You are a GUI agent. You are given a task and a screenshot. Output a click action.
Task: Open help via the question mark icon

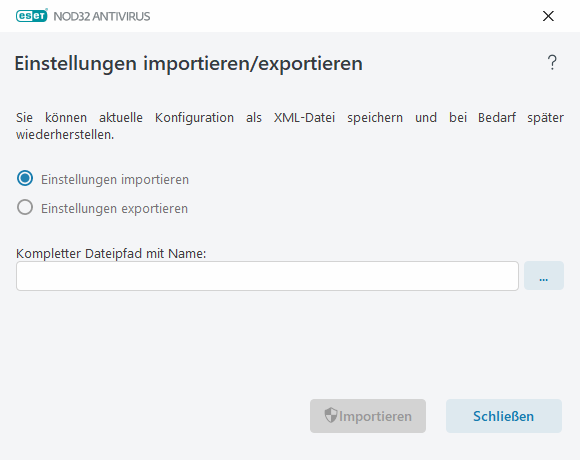coord(552,62)
